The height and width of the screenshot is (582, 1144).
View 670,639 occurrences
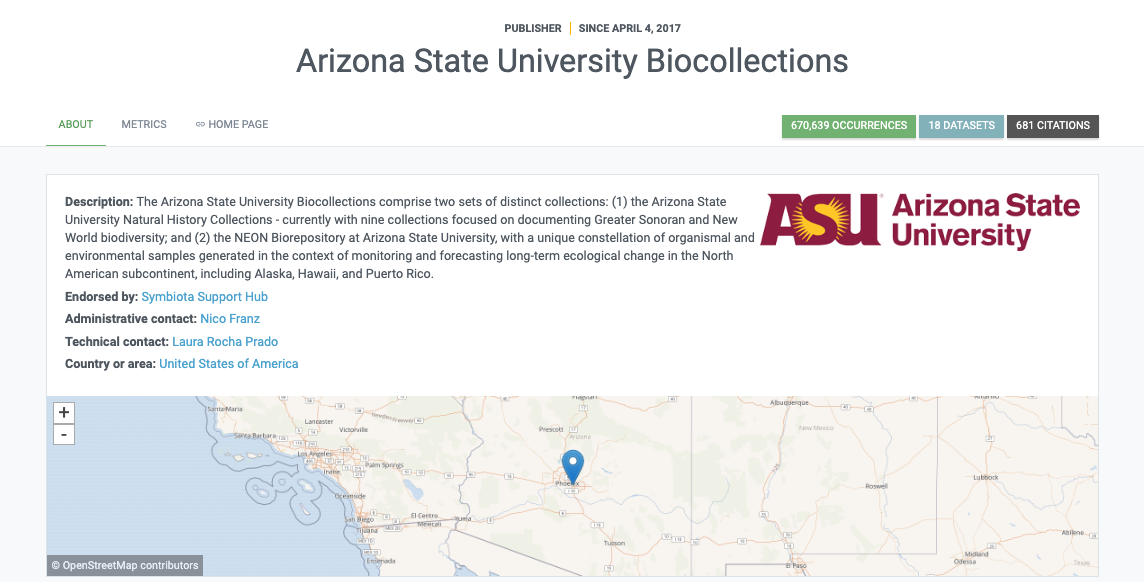pos(849,125)
